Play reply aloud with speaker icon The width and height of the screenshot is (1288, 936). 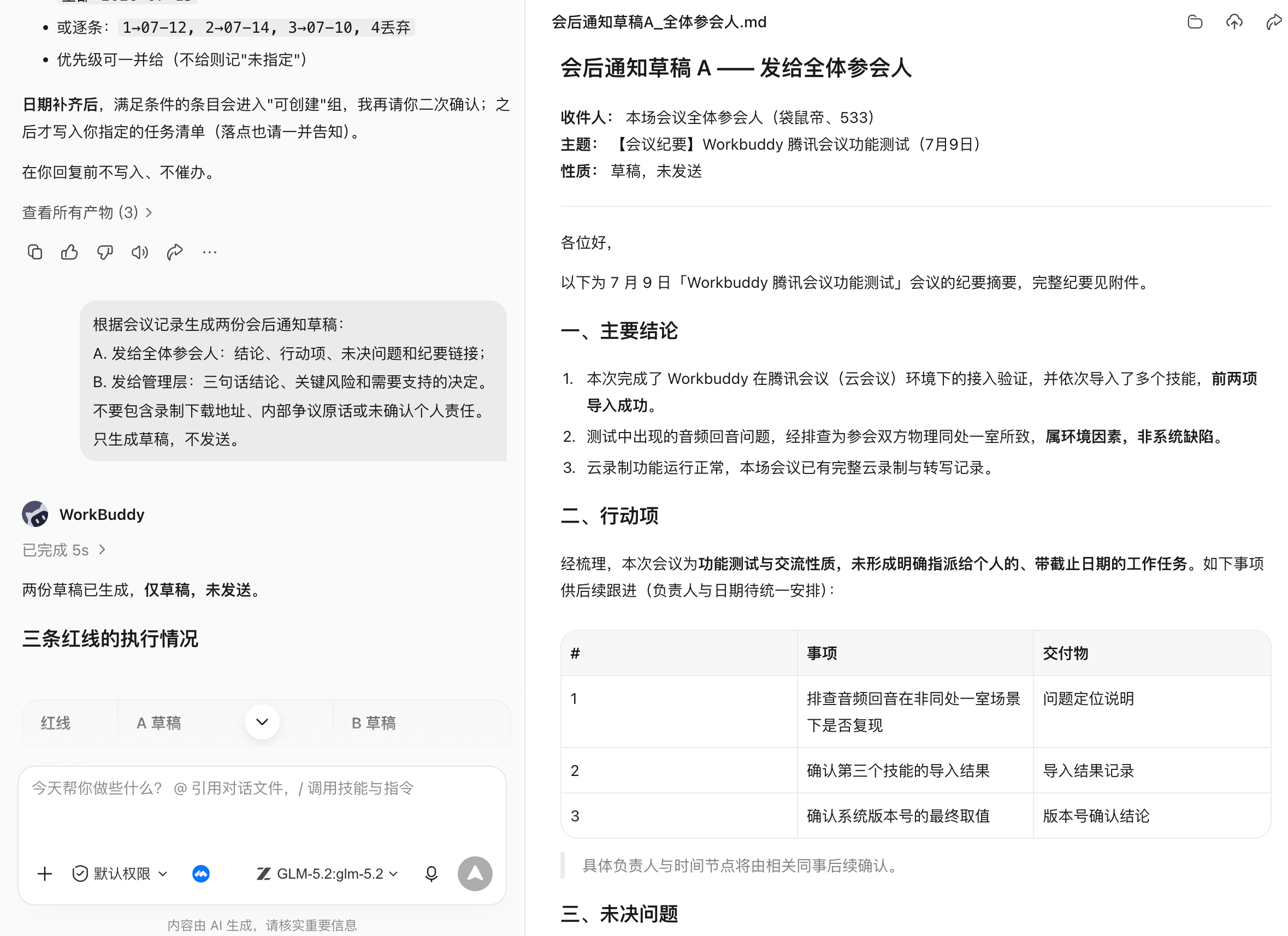(140, 251)
